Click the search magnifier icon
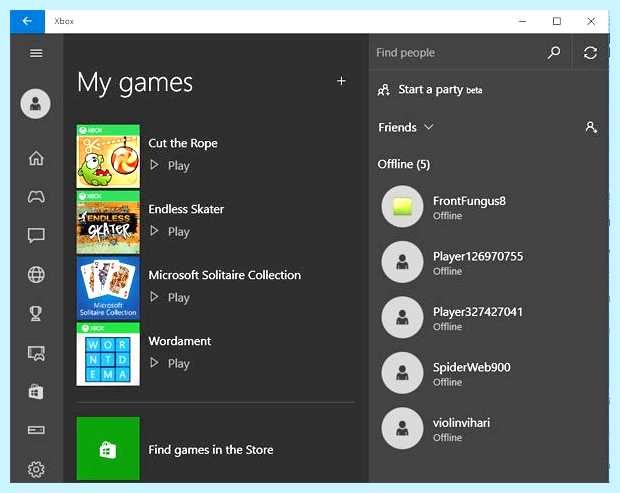The width and height of the screenshot is (620, 493). (554, 53)
